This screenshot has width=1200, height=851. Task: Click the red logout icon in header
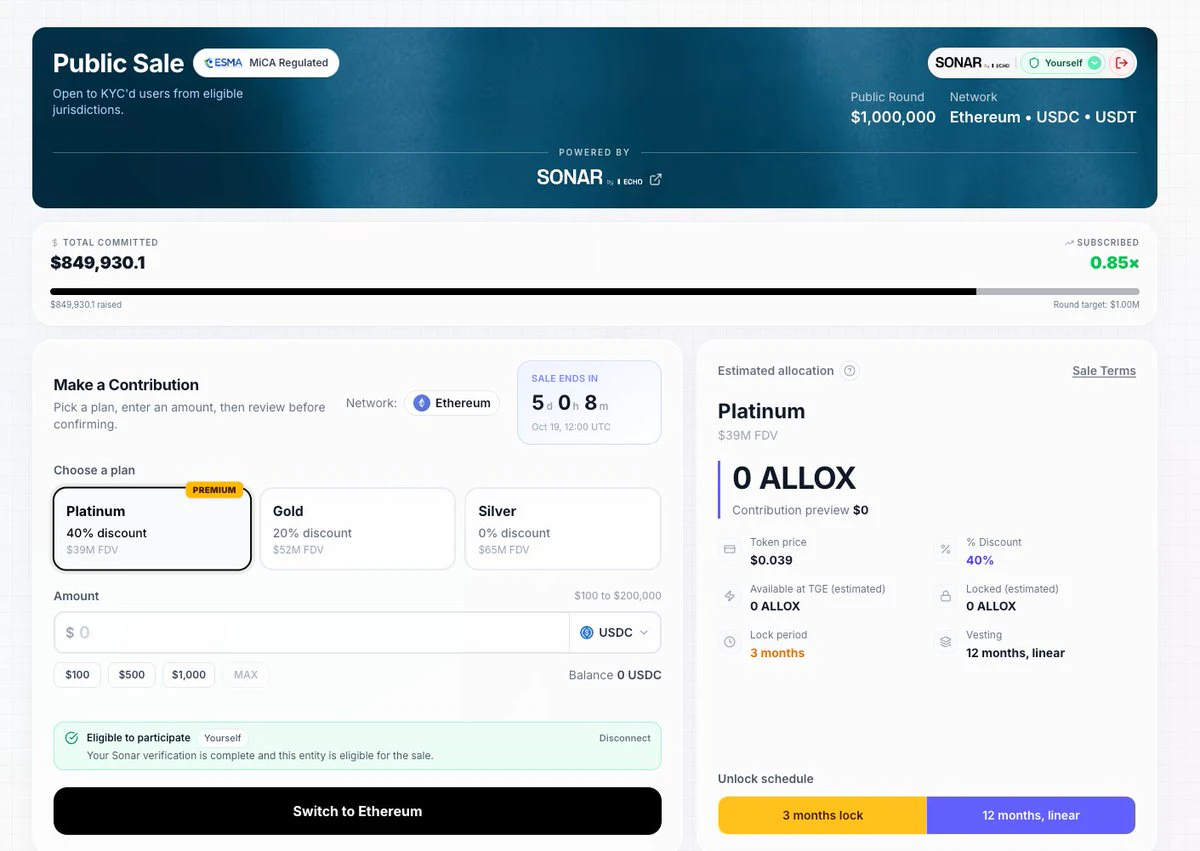pyautogui.click(x=1122, y=63)
